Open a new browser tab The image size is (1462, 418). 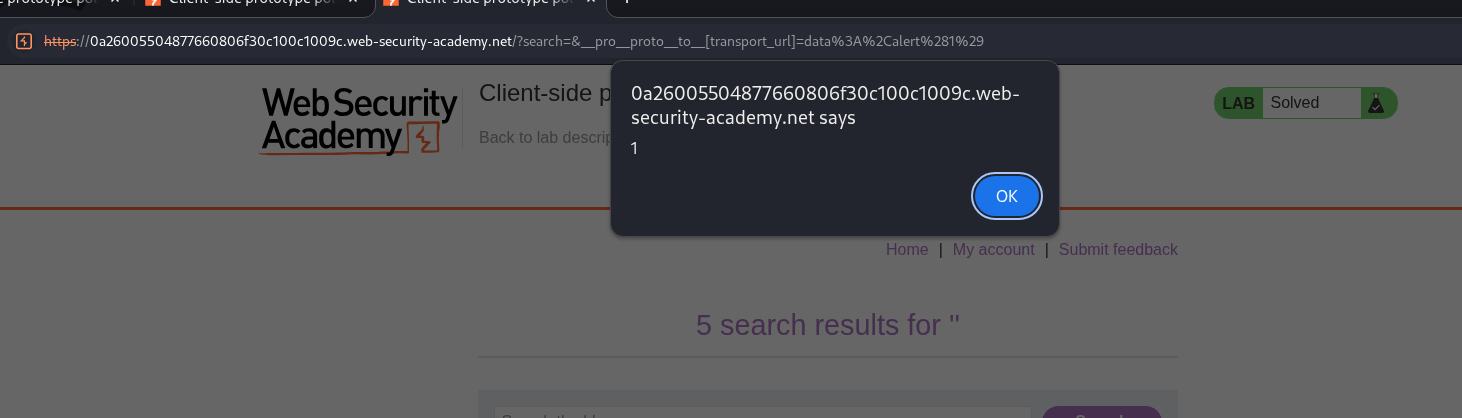626,2
